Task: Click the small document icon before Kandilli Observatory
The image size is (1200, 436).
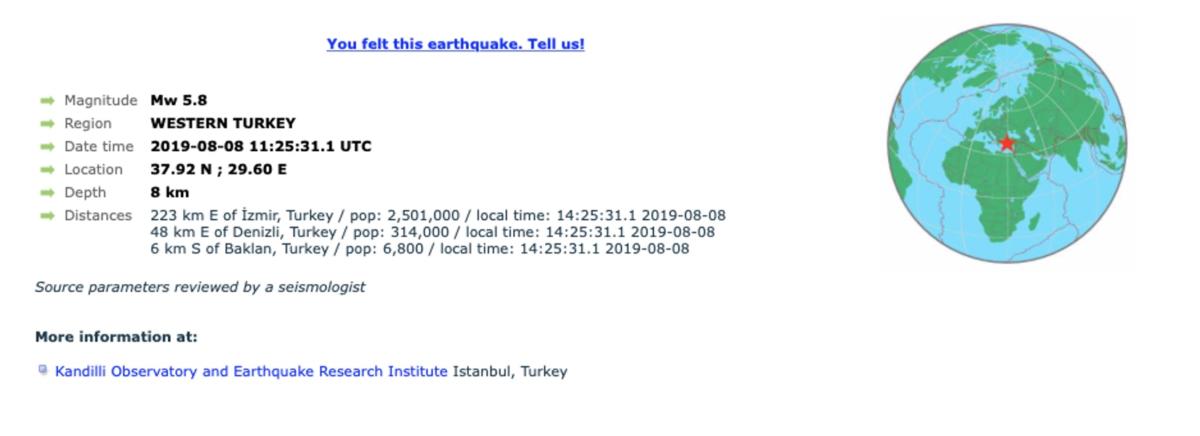Action: pos(42,370)
